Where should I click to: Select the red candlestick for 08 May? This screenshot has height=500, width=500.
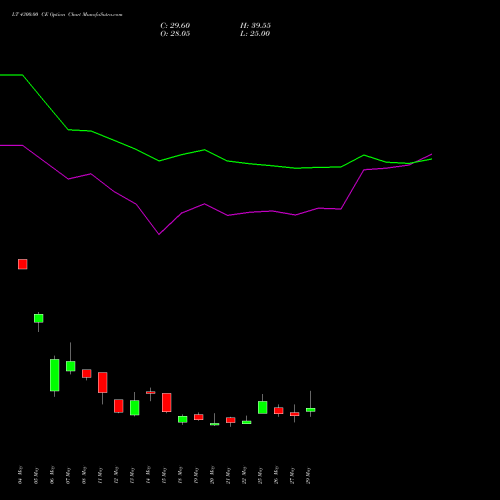pos(87,373)
